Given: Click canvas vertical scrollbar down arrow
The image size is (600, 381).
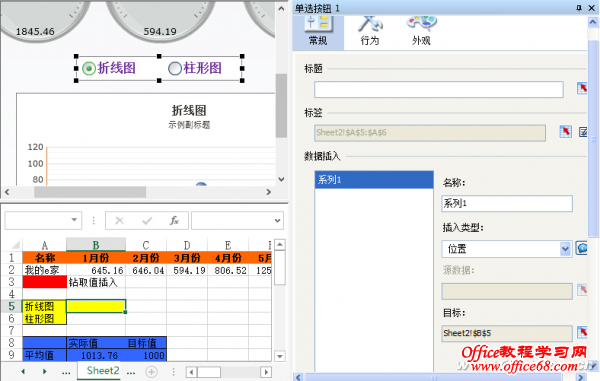Looking at the screenshot, I should pos(281,179).
